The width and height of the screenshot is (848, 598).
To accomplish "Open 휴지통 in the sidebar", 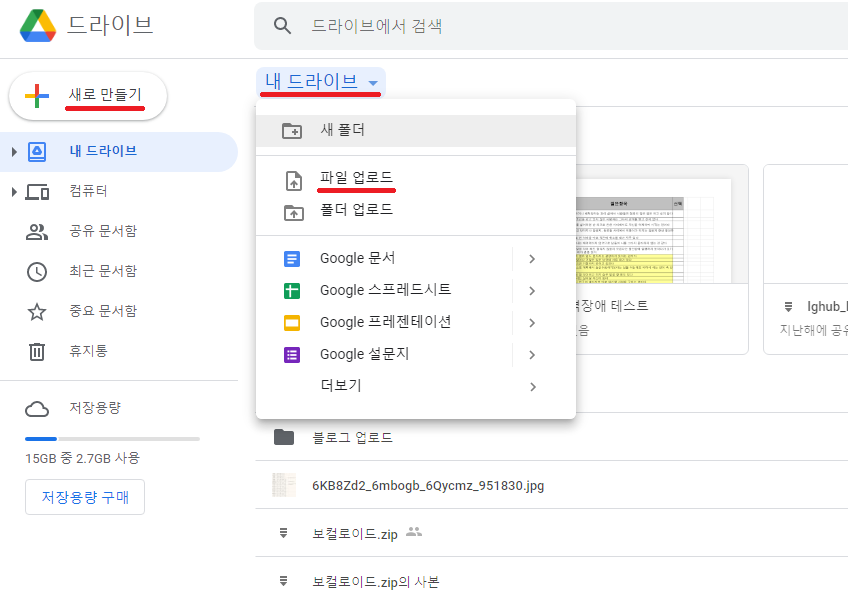I will pos(88,351).
